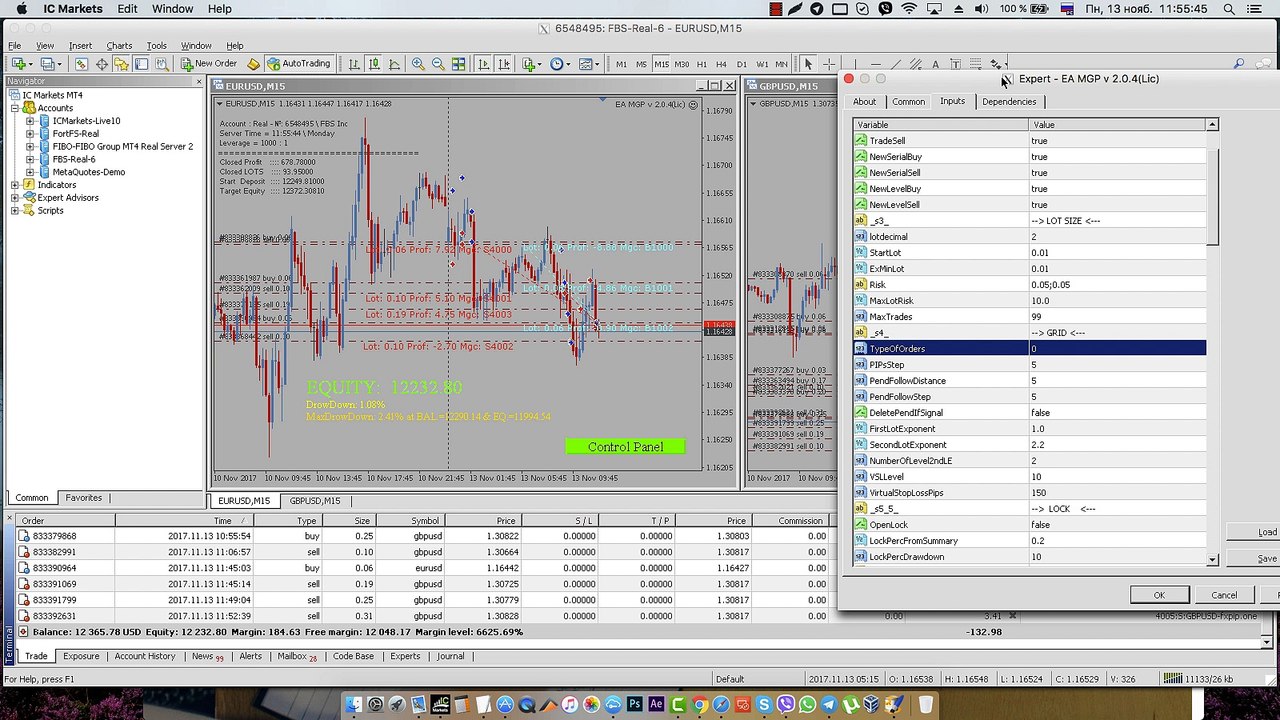Expand the Scripts tree node

click(x=15, y=211)
